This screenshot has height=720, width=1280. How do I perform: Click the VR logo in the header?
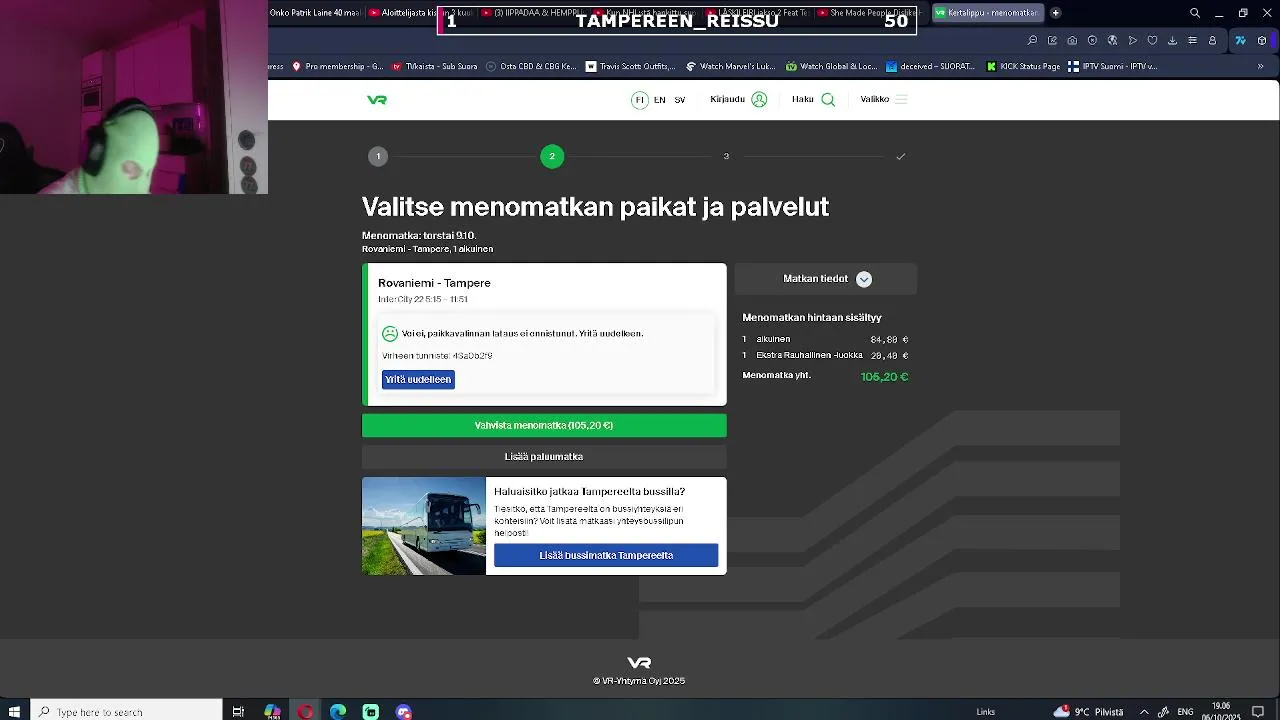point(377,100)
